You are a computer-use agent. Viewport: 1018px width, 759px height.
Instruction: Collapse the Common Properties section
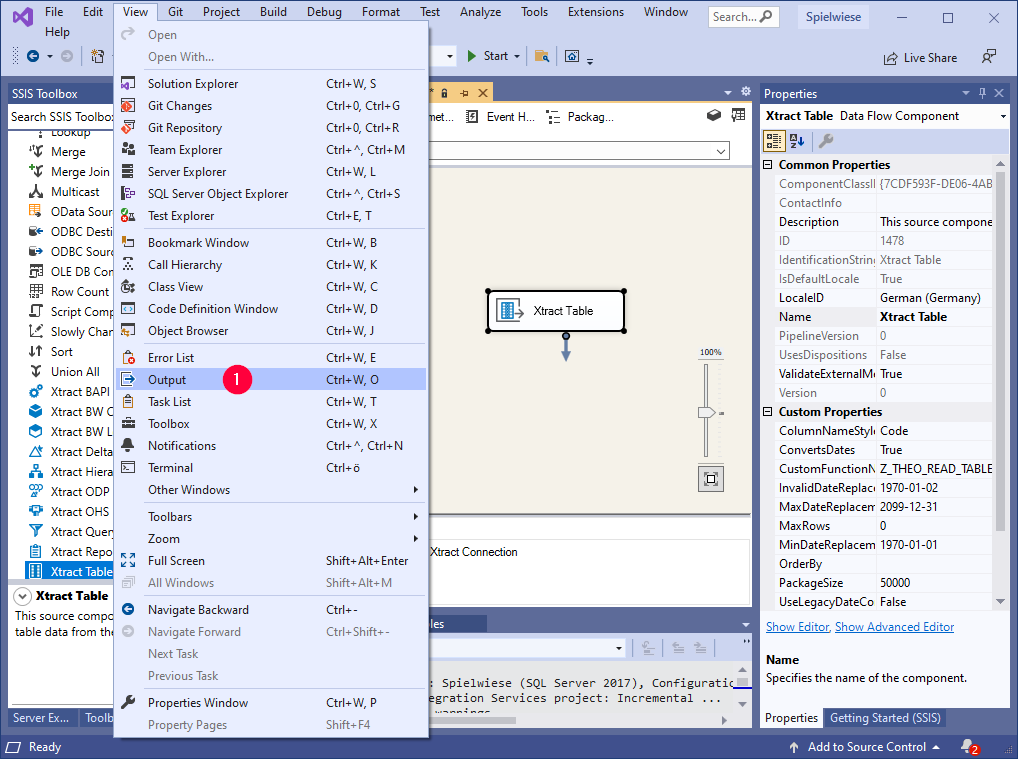tap(768, 165)
